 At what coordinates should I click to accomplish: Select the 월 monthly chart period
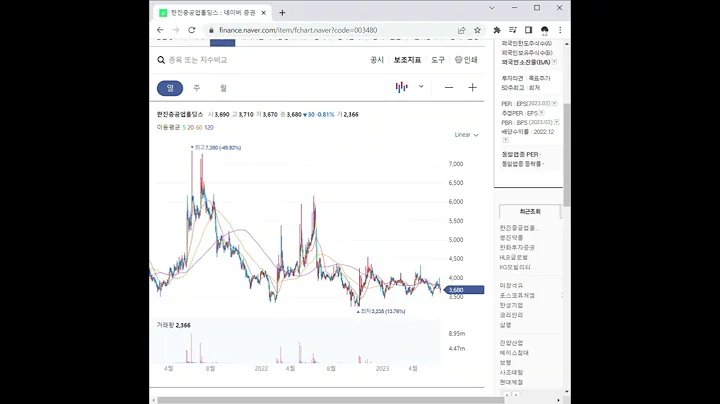223,88
